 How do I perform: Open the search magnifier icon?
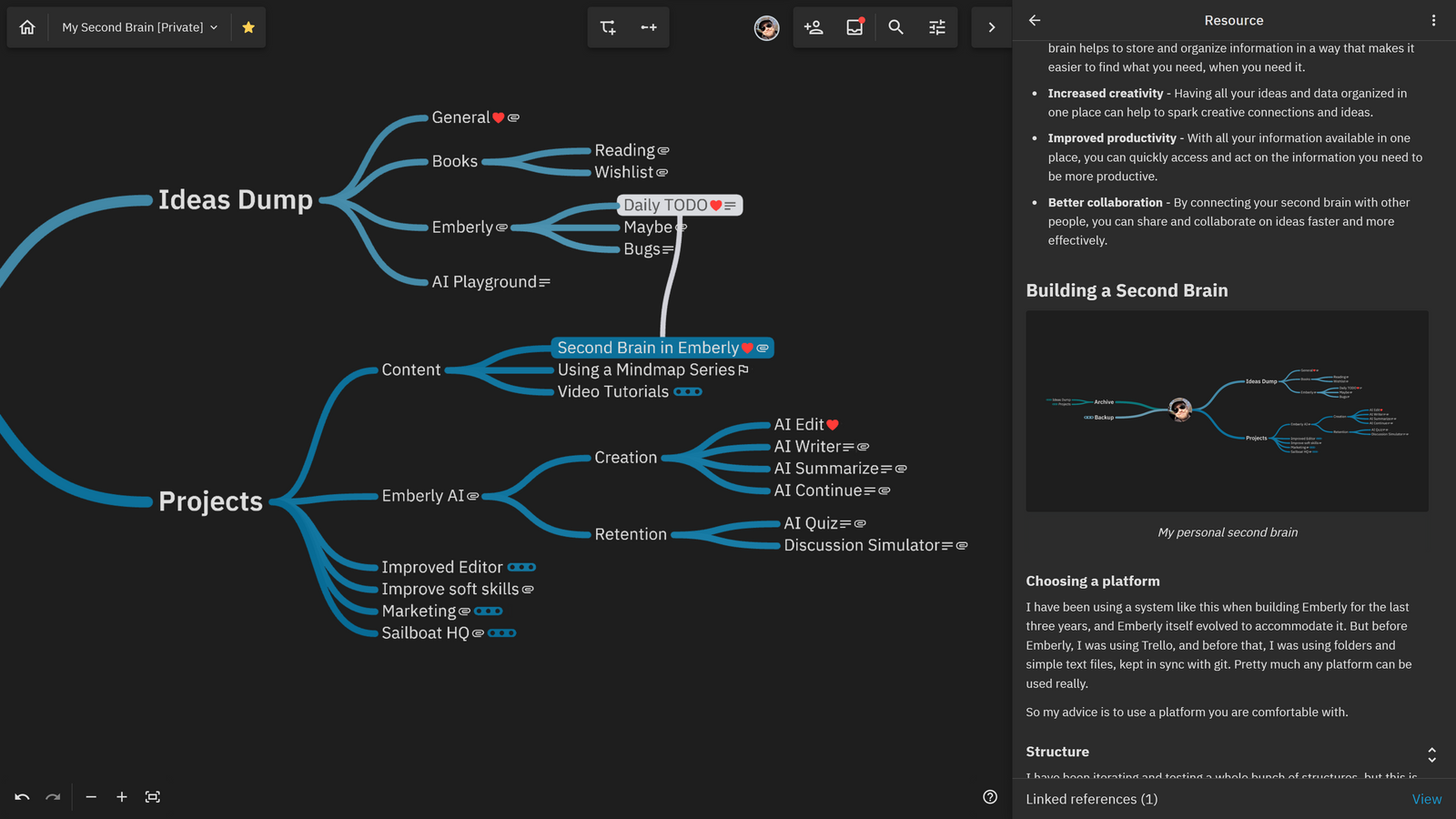pos(895,27)
